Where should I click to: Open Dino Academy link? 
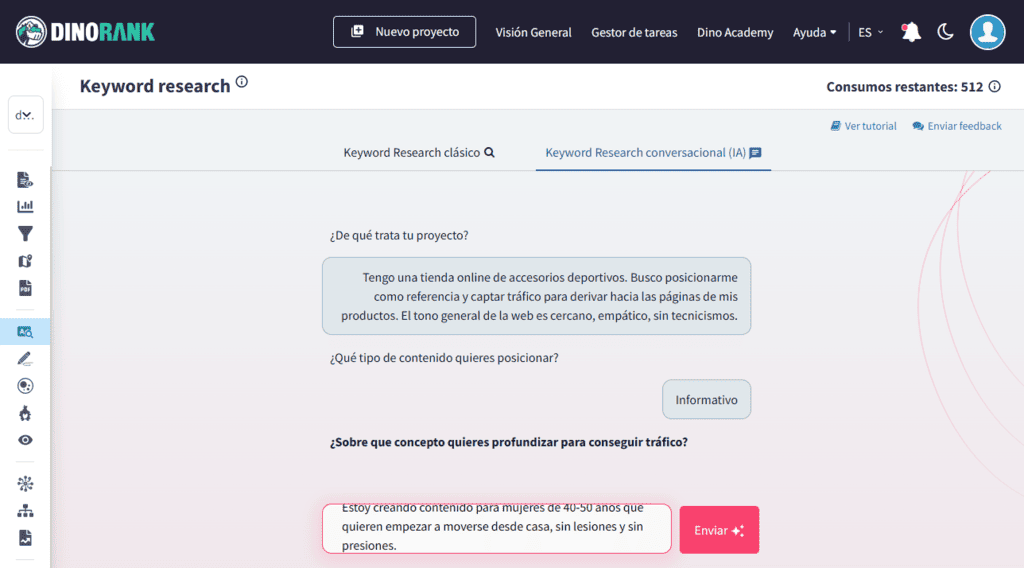point(735,33)
